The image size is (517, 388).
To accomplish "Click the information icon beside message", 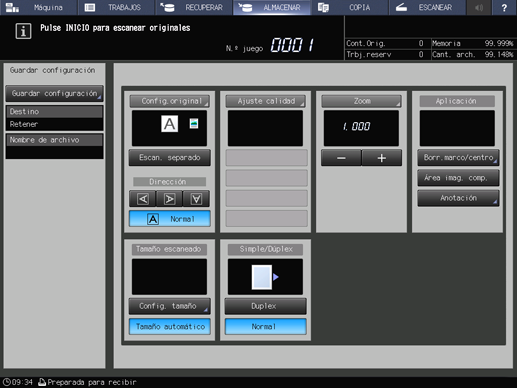I will point(23,31).
